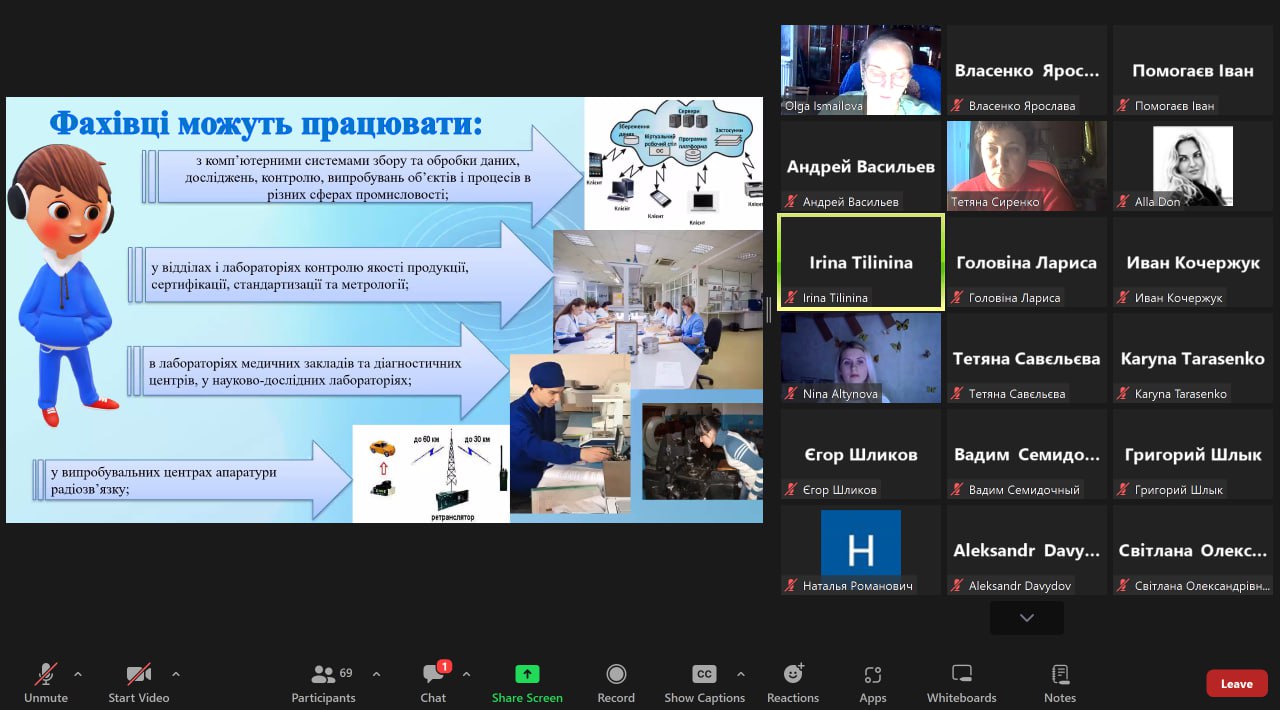Open the Participants panel
Image resolution: width=1280 pixels, height=710 pixels.
coord(323,683)
